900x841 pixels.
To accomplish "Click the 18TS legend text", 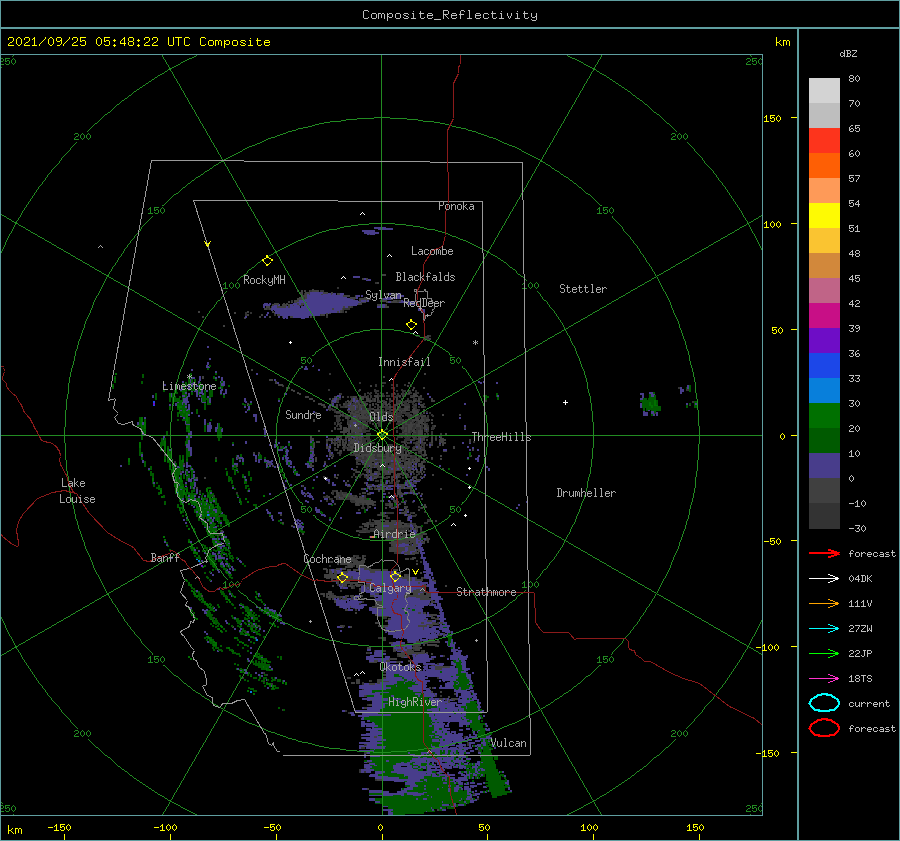I will (860, 679).
